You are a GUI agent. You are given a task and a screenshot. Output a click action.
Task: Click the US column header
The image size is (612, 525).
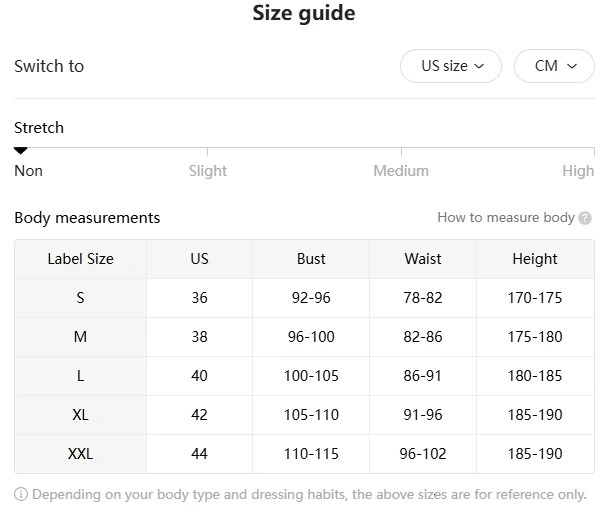(x=199, y=259)
